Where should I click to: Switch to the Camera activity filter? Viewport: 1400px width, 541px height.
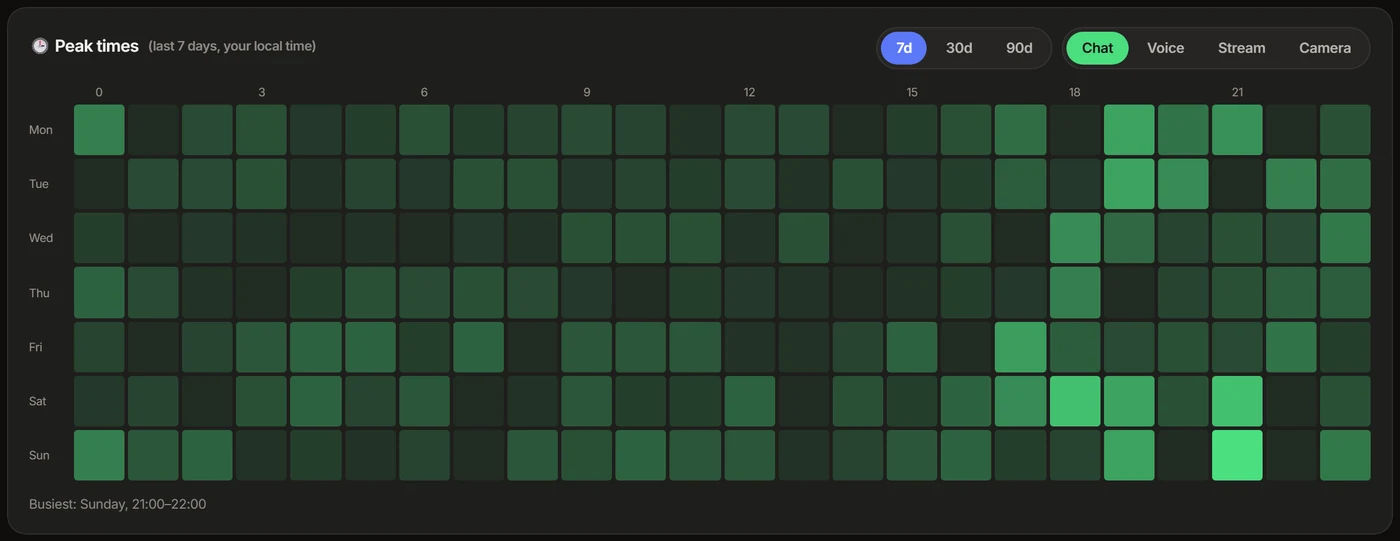pos(1325,48)
